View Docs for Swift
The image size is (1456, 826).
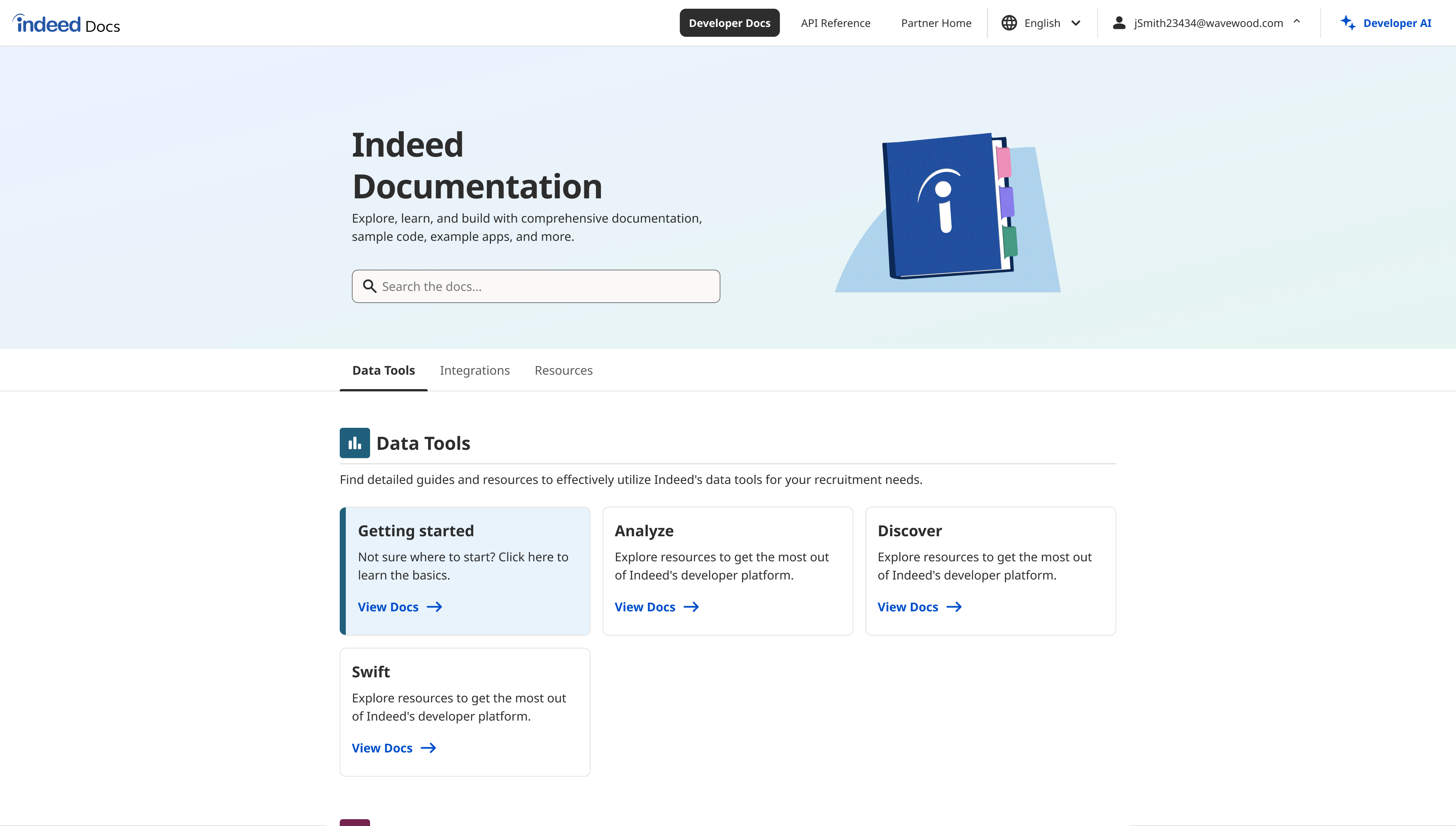pos(394,748)
